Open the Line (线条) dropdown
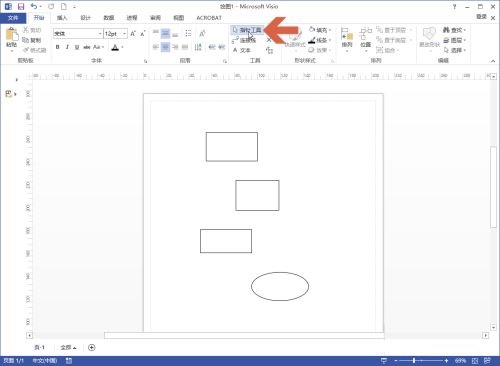This screenshot has width=500, height=366. pos(320,40)
